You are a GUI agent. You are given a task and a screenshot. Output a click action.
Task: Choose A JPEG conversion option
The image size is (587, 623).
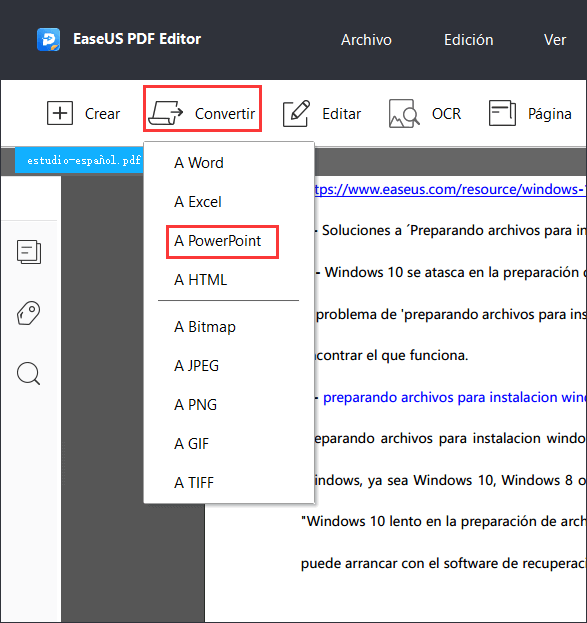[x=229, y=366]
